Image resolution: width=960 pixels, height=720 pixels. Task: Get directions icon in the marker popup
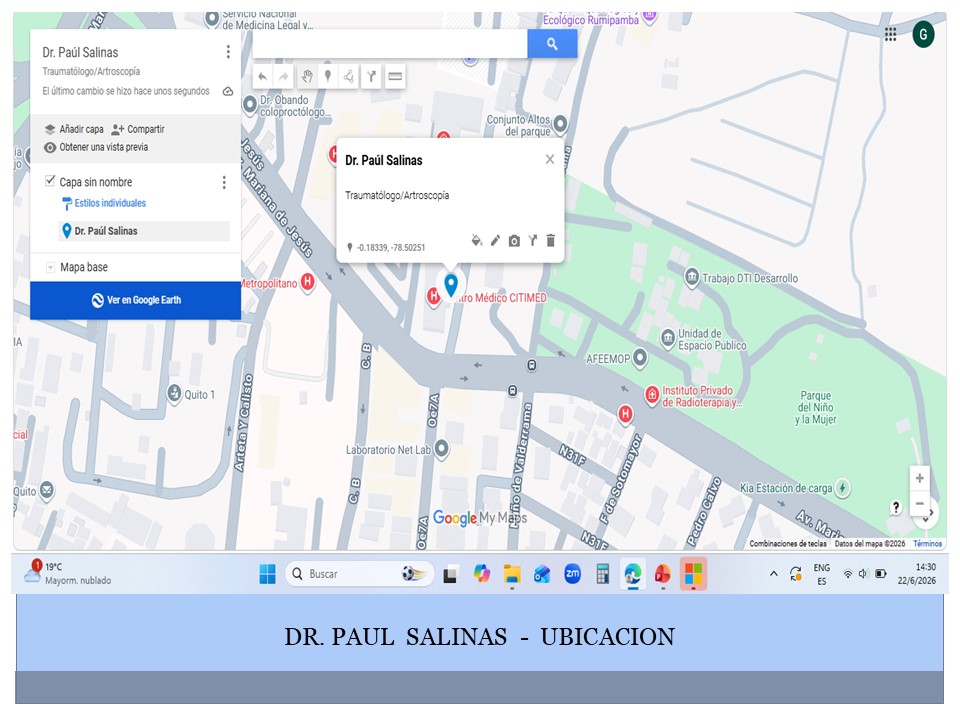coord(533,241)
